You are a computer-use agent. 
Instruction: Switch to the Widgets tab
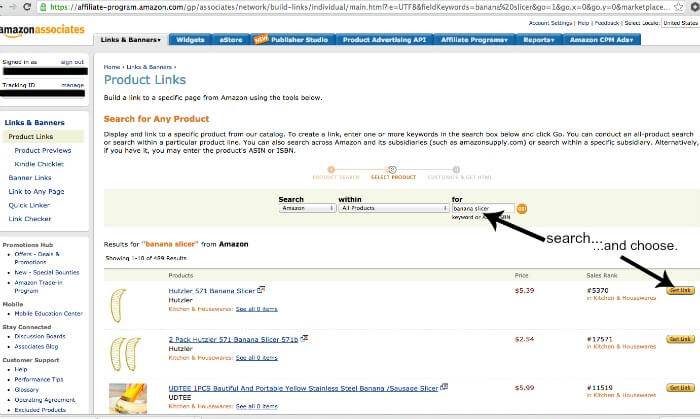(190, 40)
